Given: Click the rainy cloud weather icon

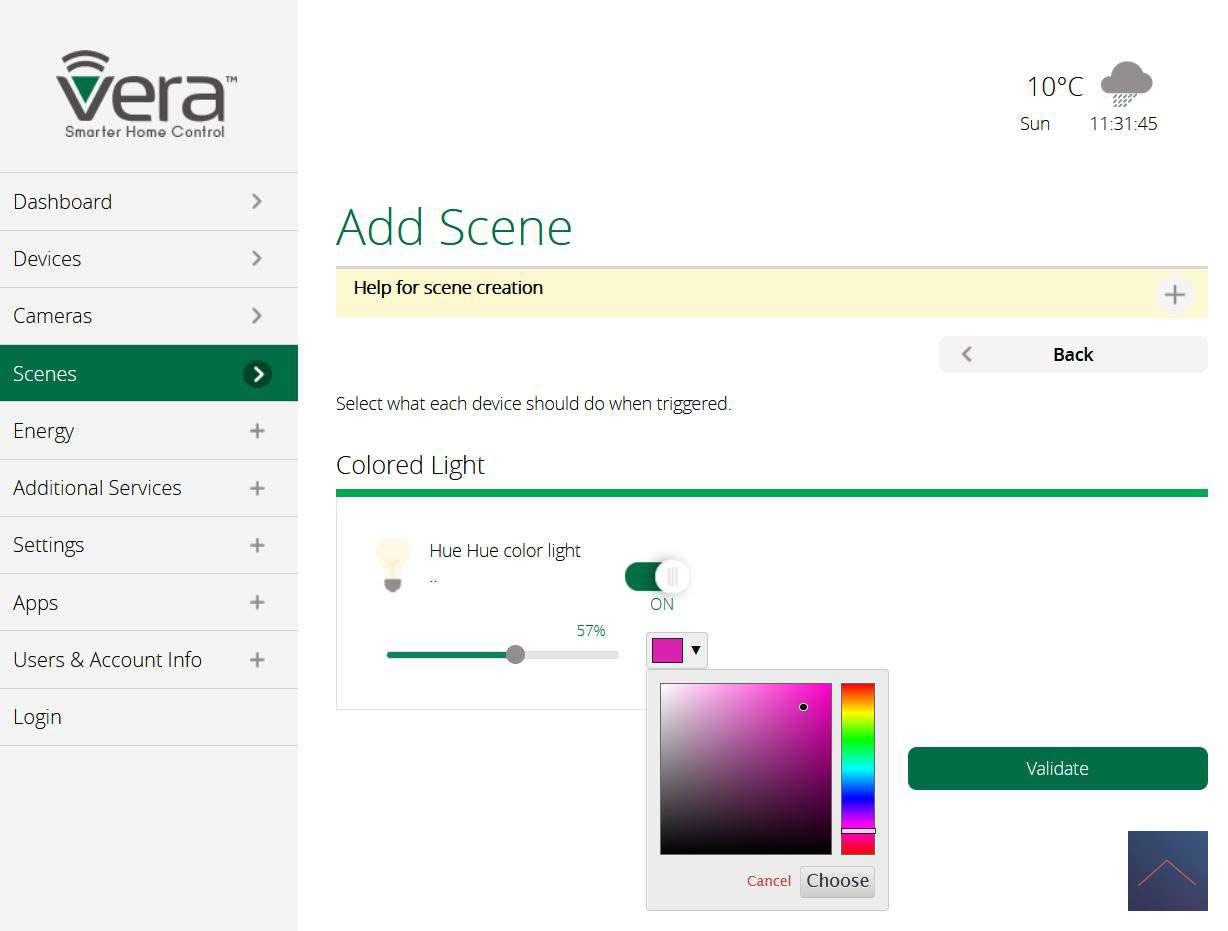Looking at the screenshot, I should click(x=1126, y=84).
